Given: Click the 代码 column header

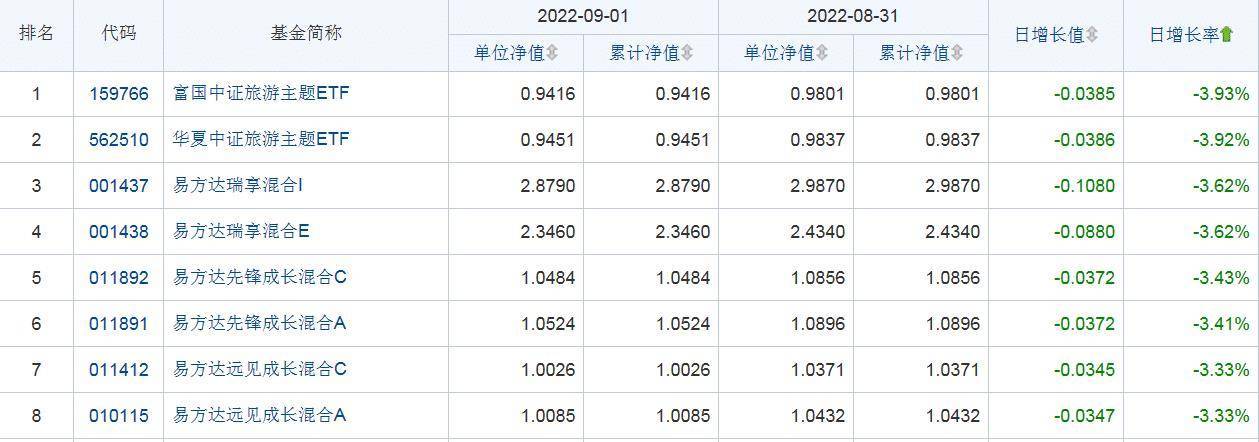Looking at the screenshot, I should (x=118, y=33).
